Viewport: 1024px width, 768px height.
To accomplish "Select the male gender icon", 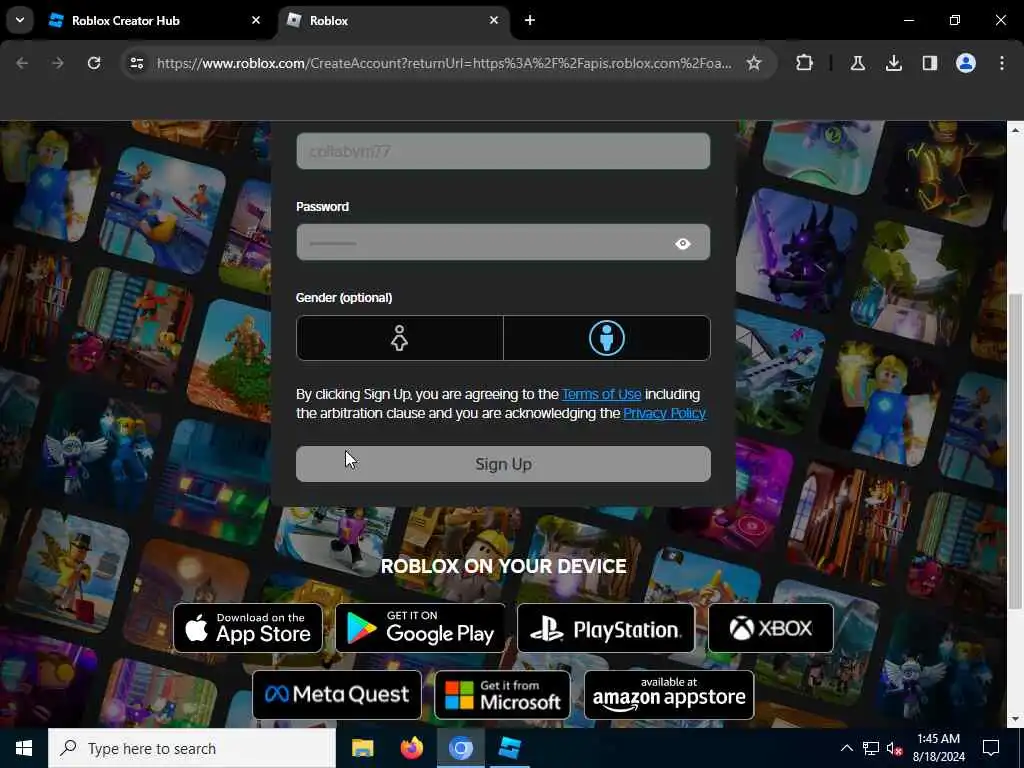I will click(x=607, y=338).
